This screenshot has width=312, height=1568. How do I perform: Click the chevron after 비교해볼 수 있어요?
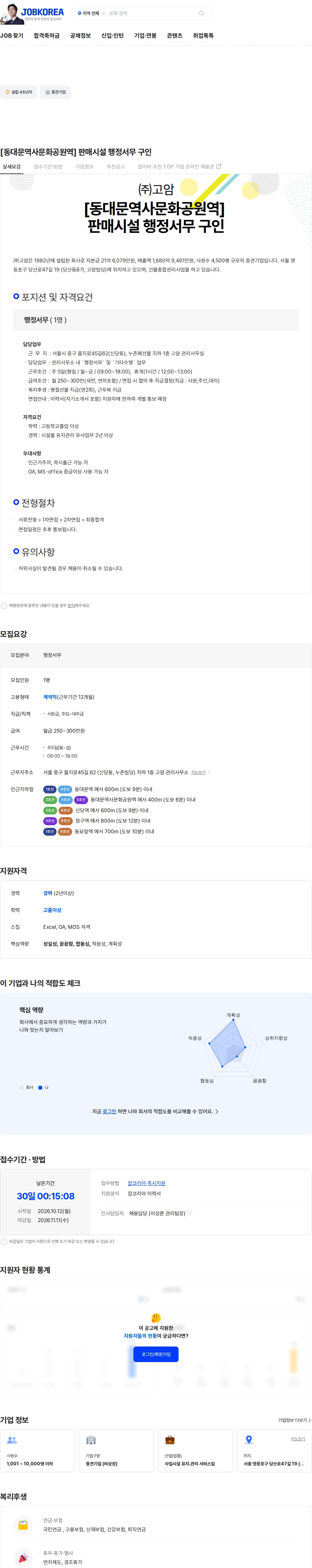coord(217,1111)
